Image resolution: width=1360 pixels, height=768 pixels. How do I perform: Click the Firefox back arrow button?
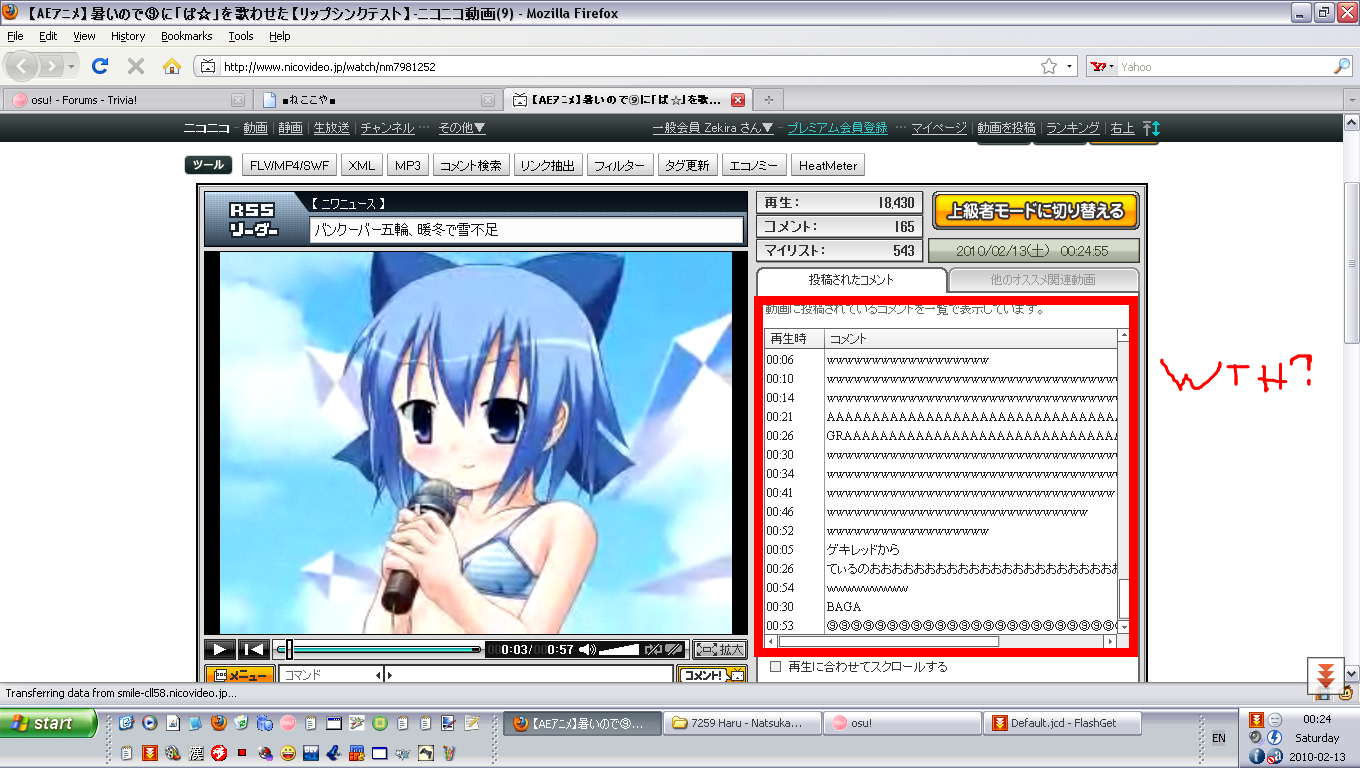(x=22, y=66)
